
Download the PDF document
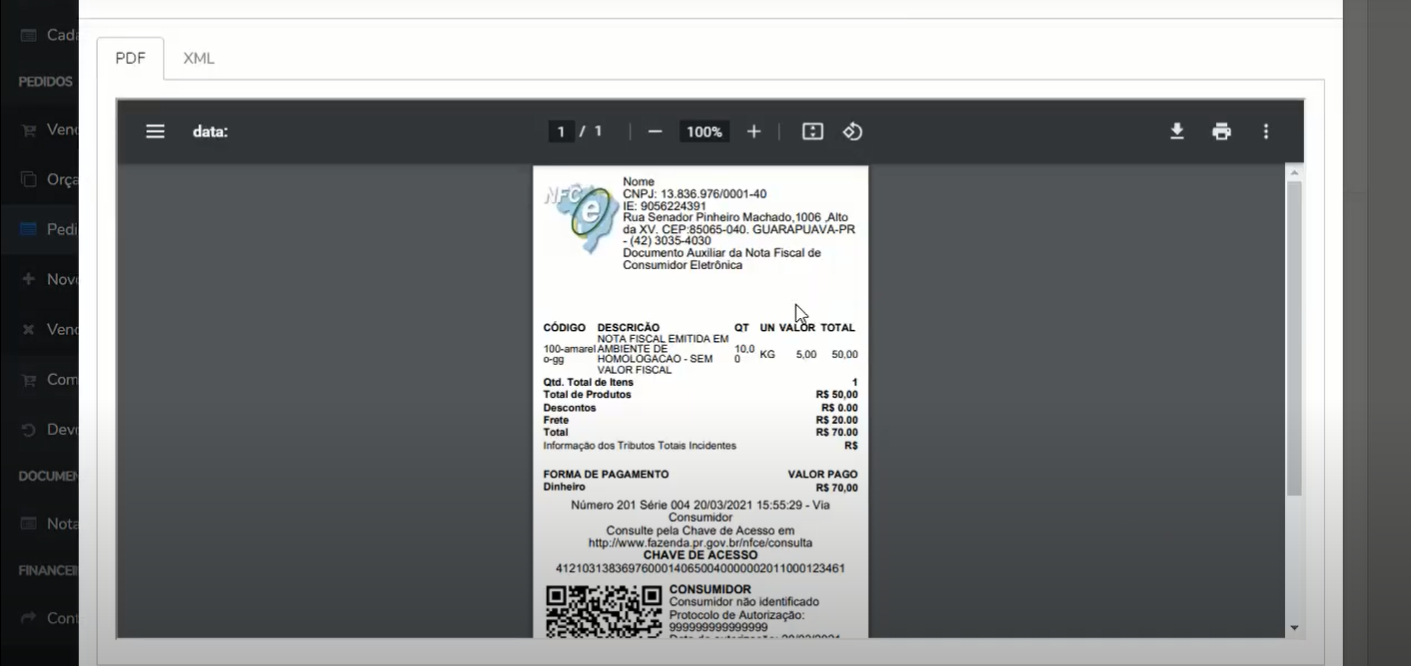point(1177,131)
